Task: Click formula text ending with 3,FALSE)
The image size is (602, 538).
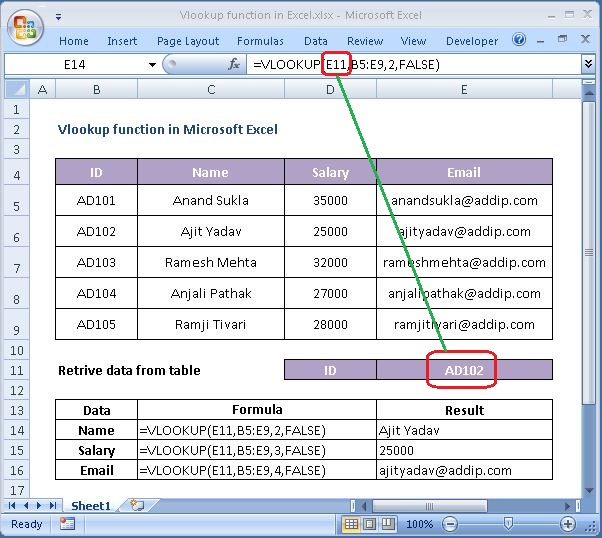Action: pos(233,450)
